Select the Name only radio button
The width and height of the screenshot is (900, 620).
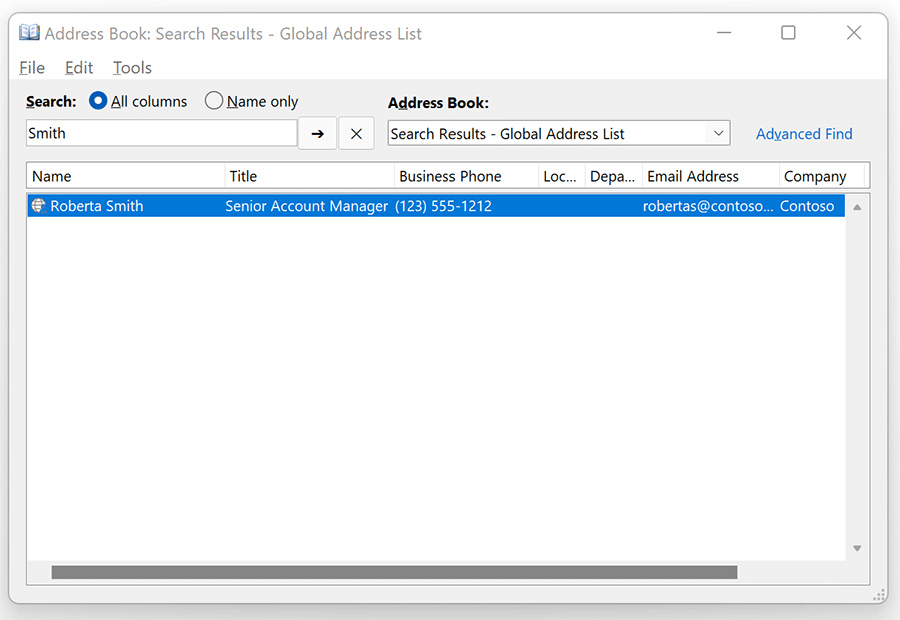click(214, 101)
